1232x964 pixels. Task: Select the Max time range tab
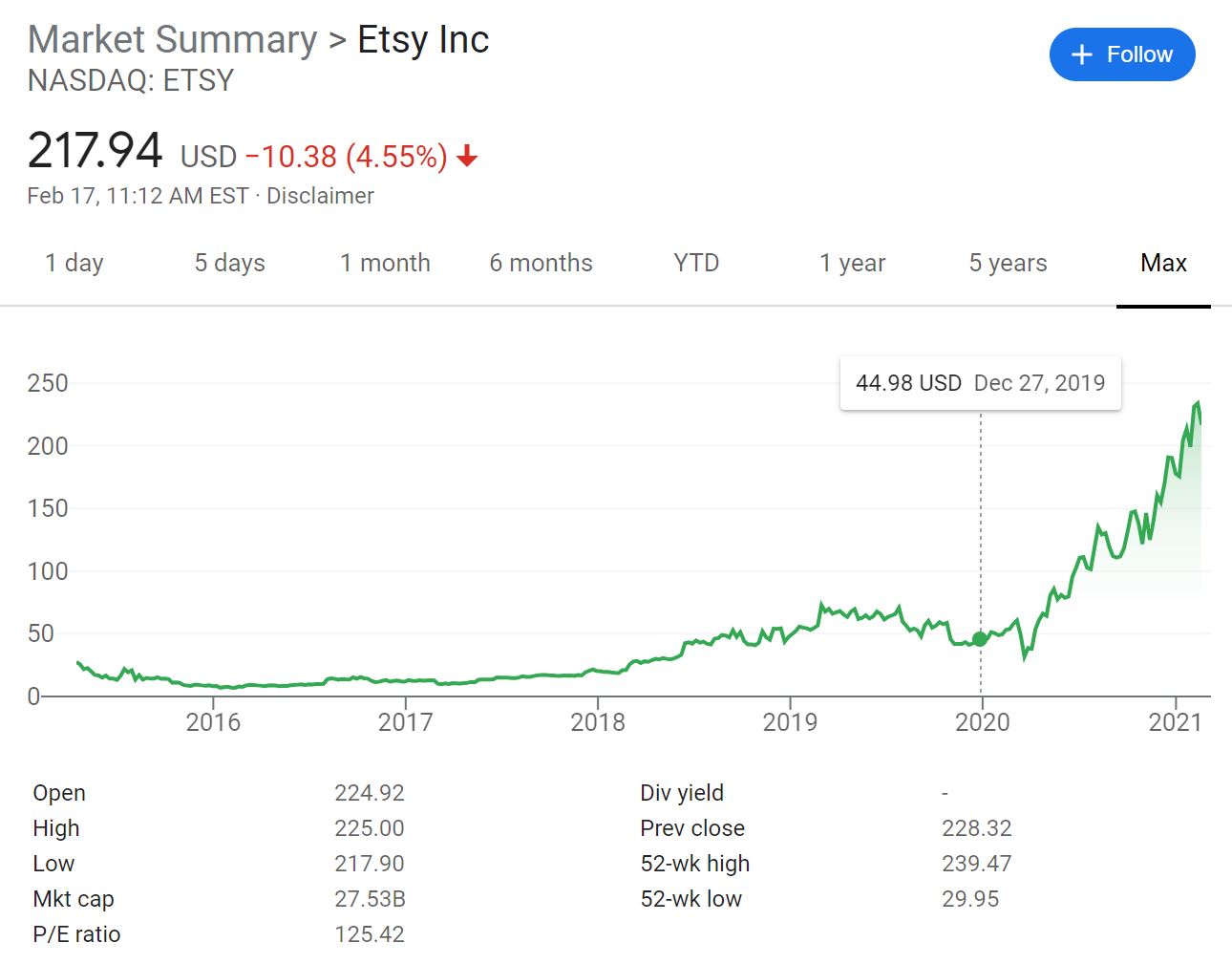coord(1162,263)
